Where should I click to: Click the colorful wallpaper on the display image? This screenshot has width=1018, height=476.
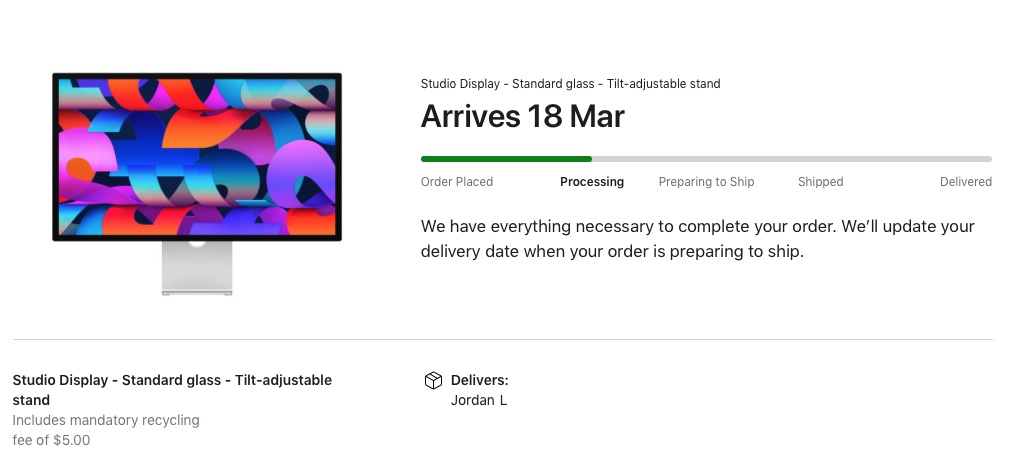[x=197, y=156]
